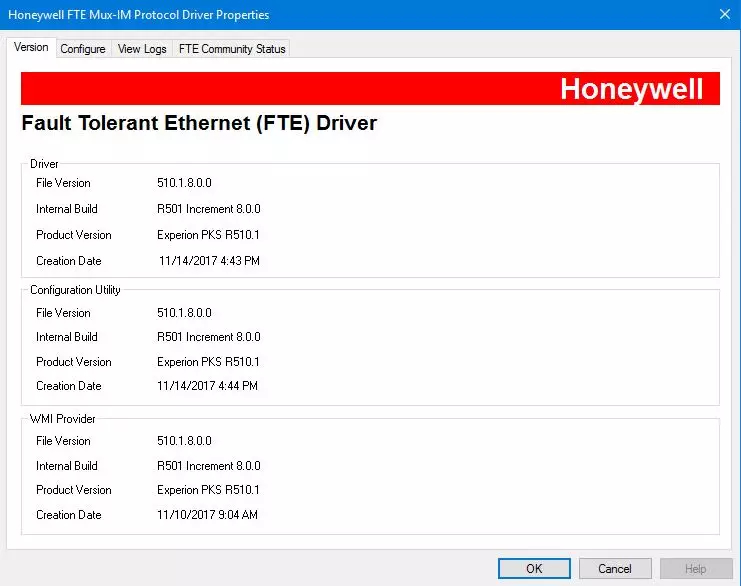This screenshot has height=586, width=741.
Task: Open the Configure tab
Action: (x=83, y=49)
